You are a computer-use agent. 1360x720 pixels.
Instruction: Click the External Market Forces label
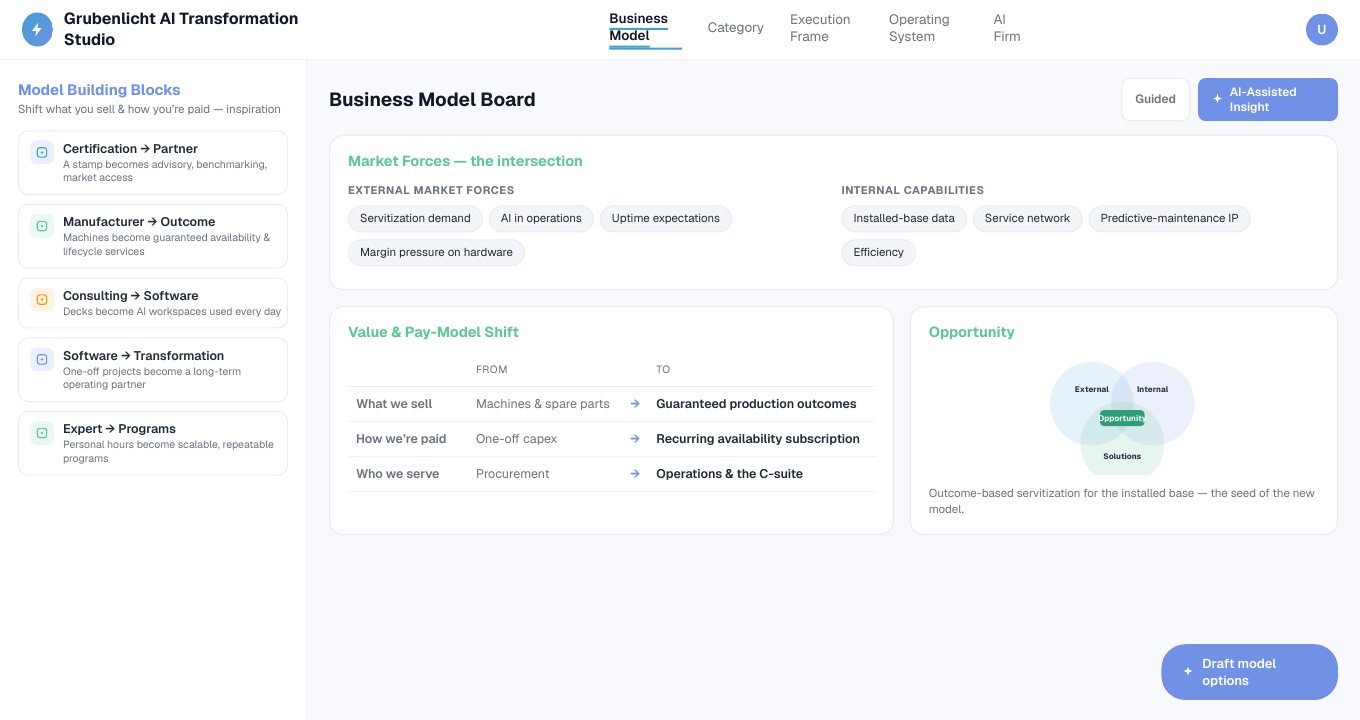point(431,190)
